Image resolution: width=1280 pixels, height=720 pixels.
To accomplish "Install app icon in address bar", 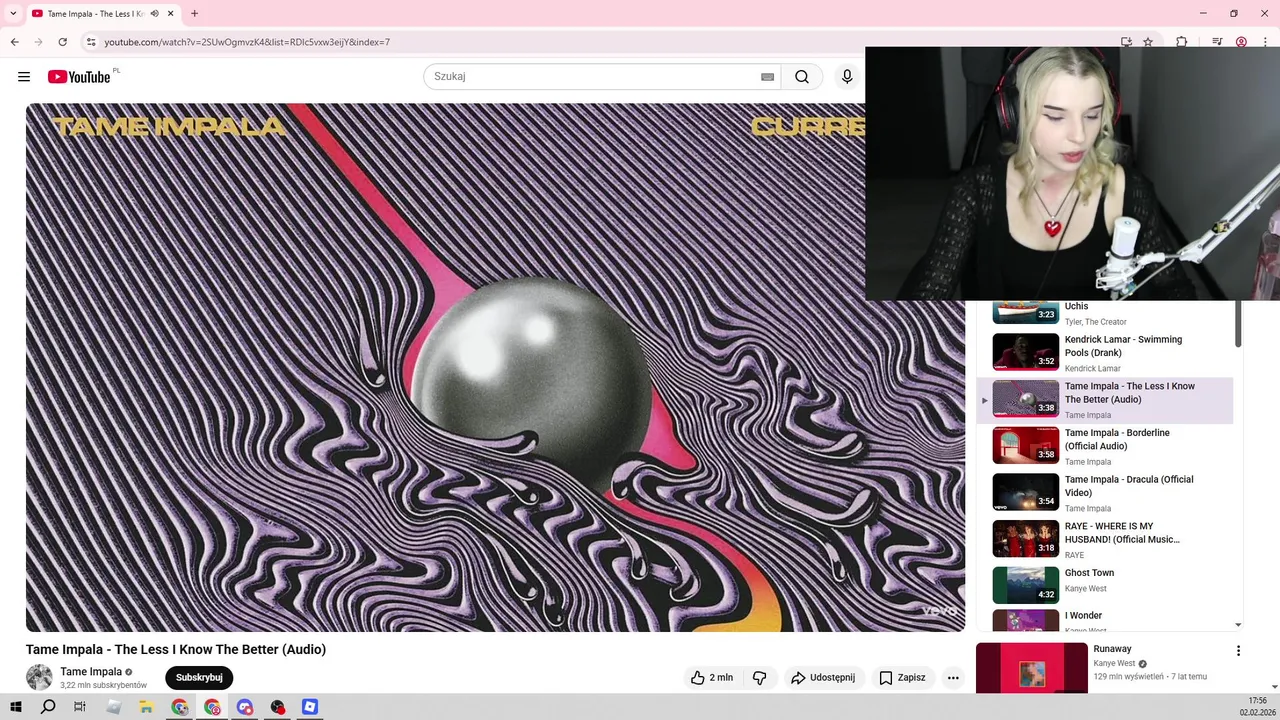I will click(1126, 42).
